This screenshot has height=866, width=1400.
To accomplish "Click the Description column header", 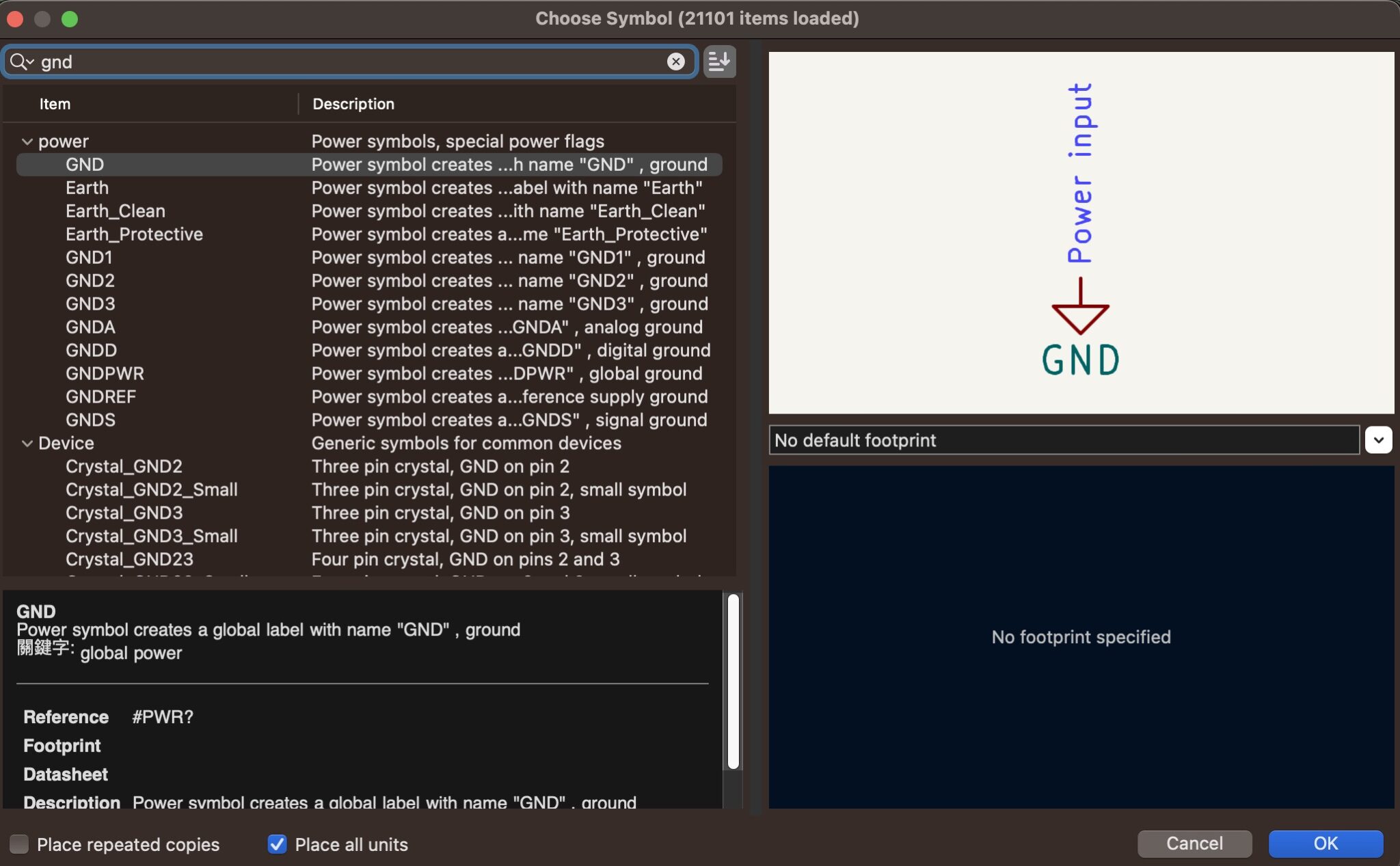I will point(353,104).
